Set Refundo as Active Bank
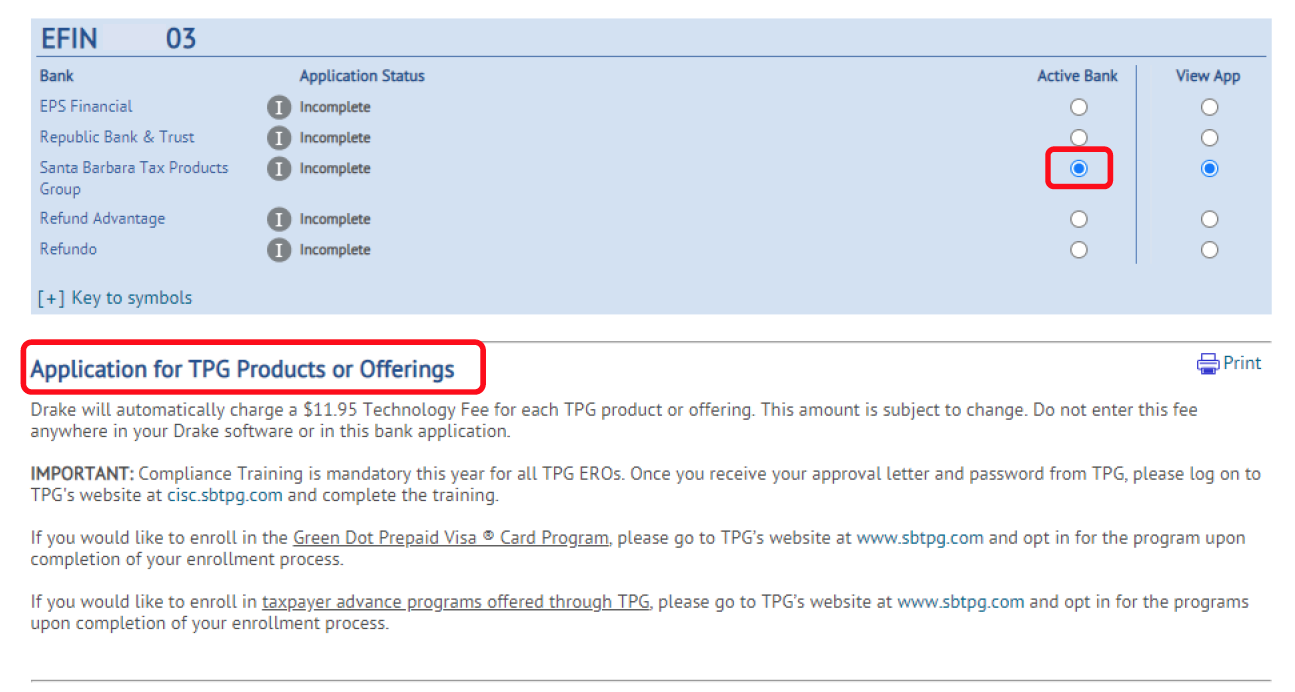 1078,250
